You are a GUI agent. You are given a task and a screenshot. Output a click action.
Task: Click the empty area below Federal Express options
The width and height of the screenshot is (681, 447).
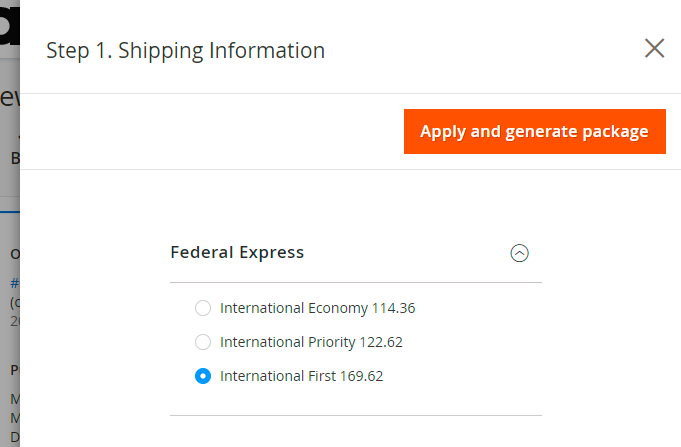click(355, 432)
